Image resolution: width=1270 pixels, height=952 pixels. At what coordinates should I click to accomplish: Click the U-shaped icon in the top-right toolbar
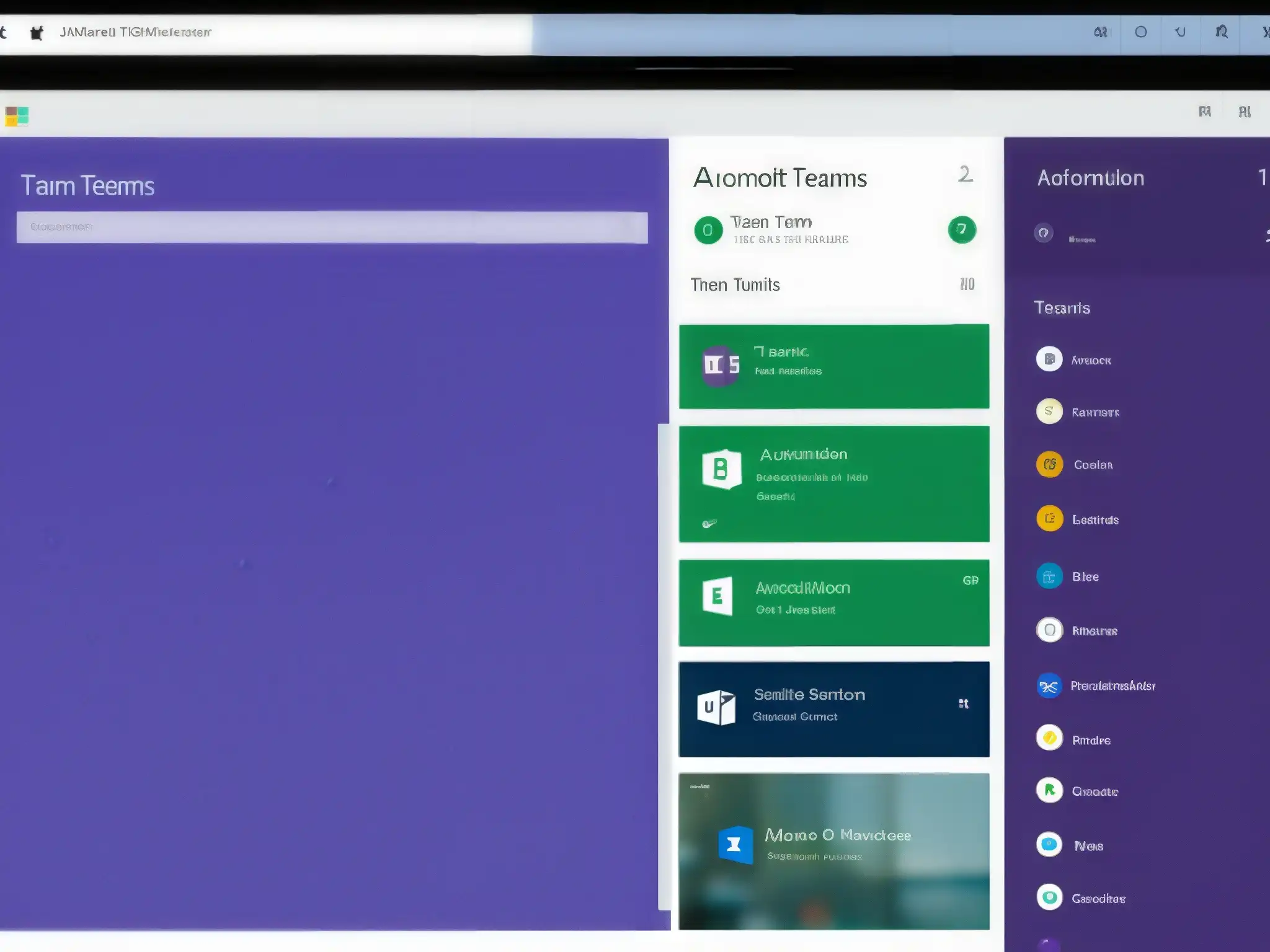pyautogui.click(x=1180, y=32)
